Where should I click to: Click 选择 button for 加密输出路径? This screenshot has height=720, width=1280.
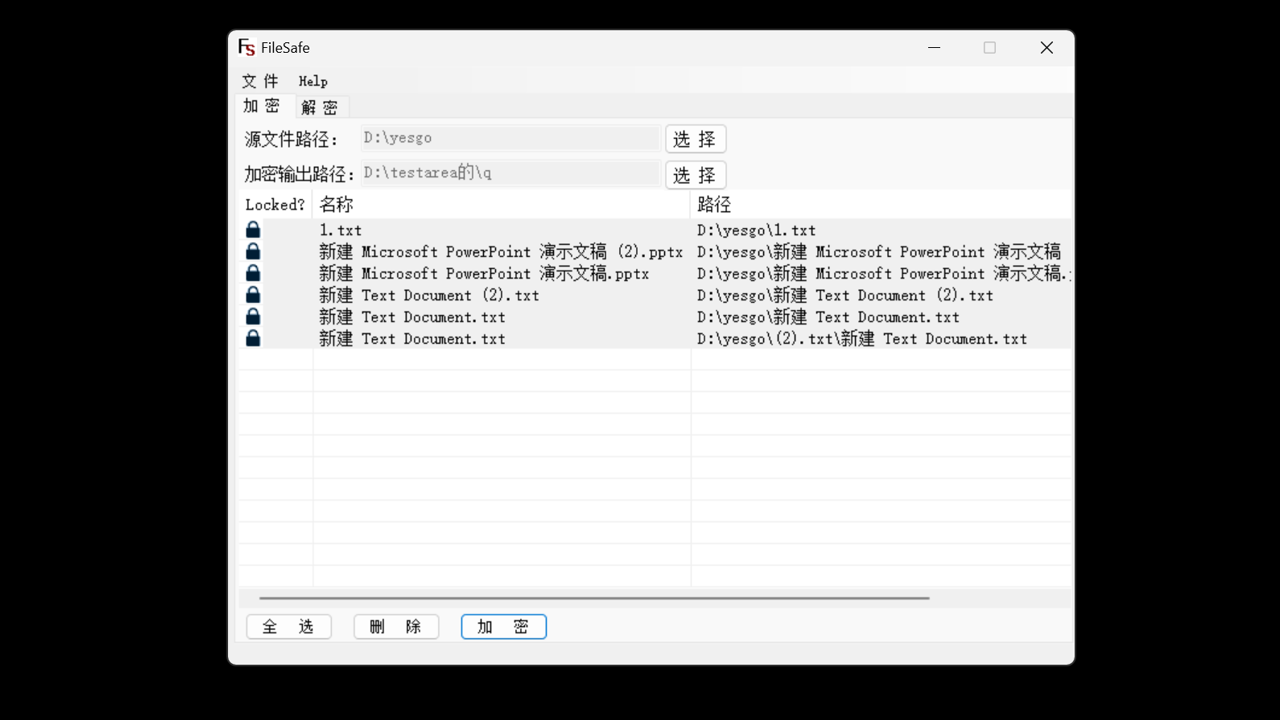[695, 175]
